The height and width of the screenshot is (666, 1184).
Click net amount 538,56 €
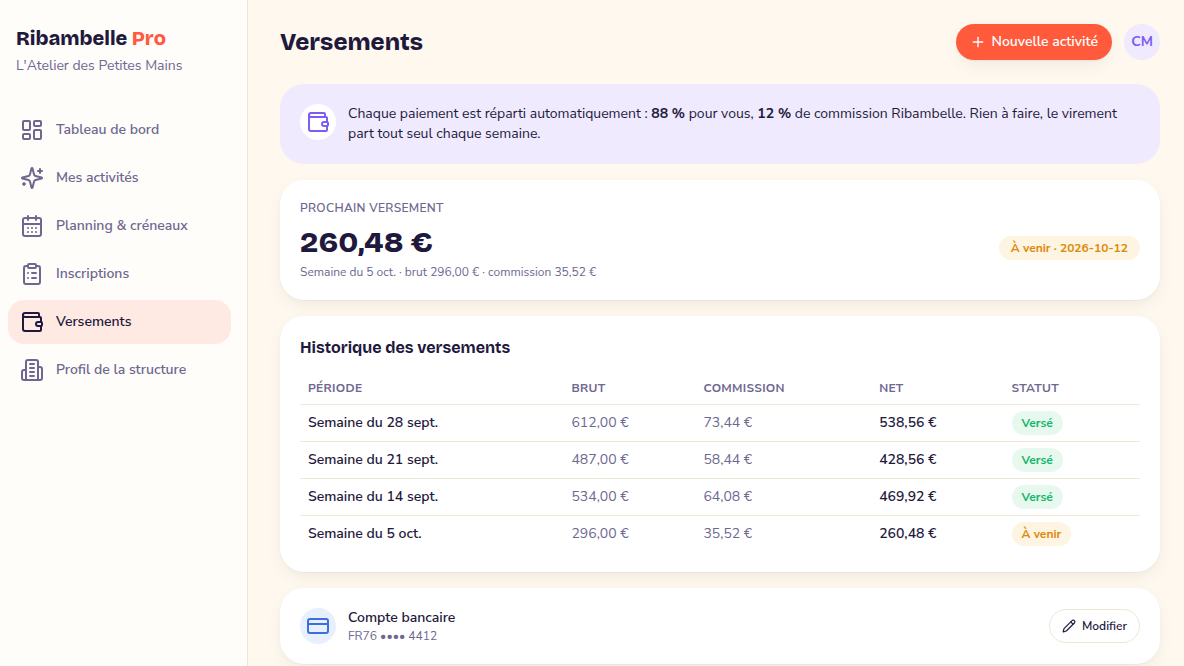pos(908,423)
